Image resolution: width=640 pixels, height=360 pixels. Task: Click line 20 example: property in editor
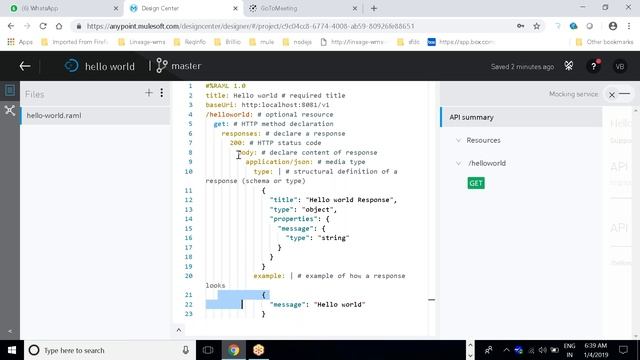click(269, 276)
